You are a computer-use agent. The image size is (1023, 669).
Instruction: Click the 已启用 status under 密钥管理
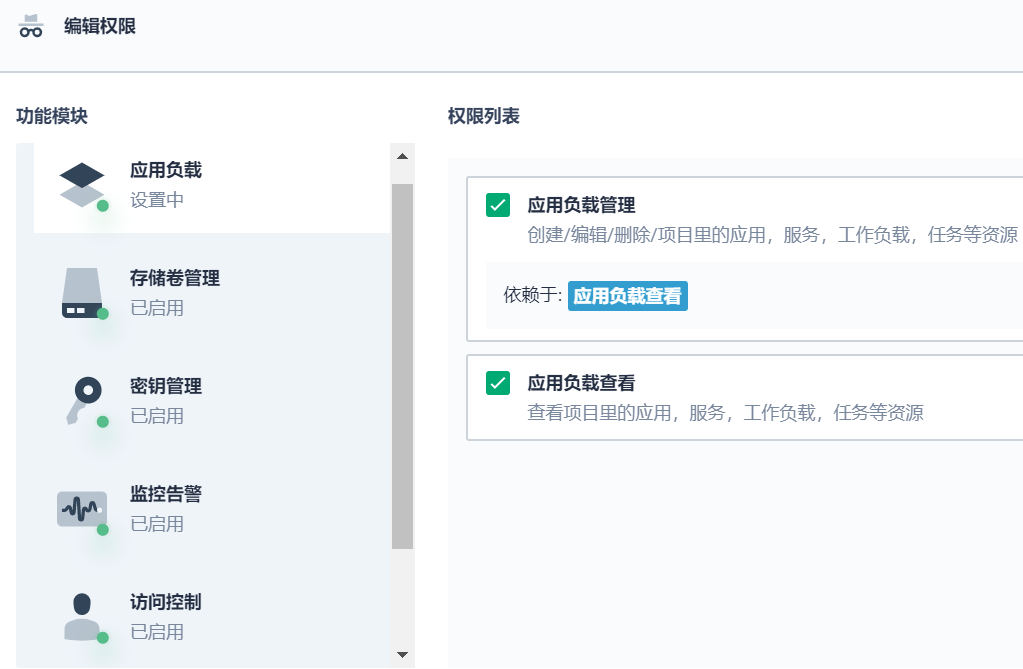point(157,416)
